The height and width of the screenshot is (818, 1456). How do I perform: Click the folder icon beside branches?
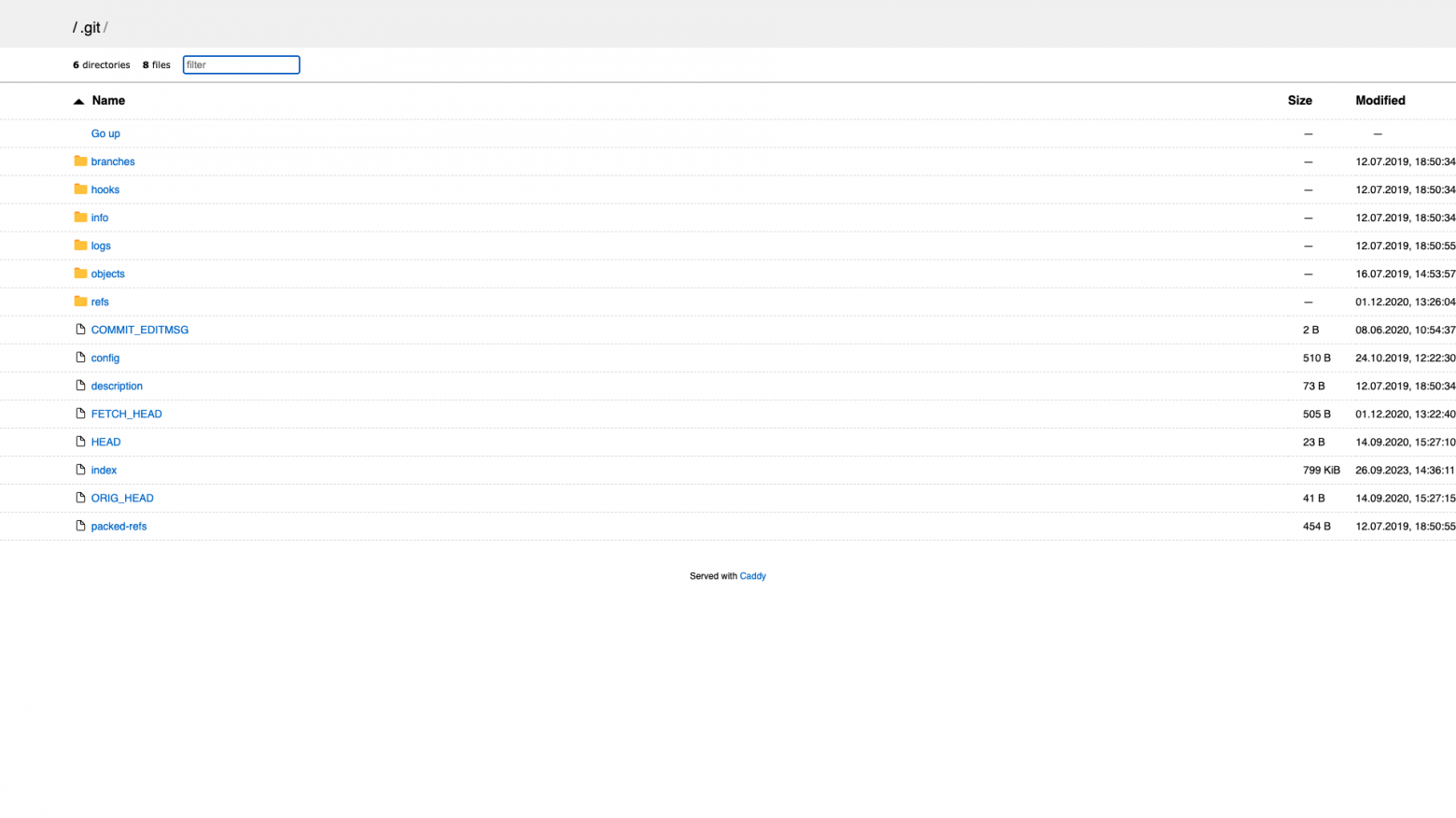coord(80,162)
